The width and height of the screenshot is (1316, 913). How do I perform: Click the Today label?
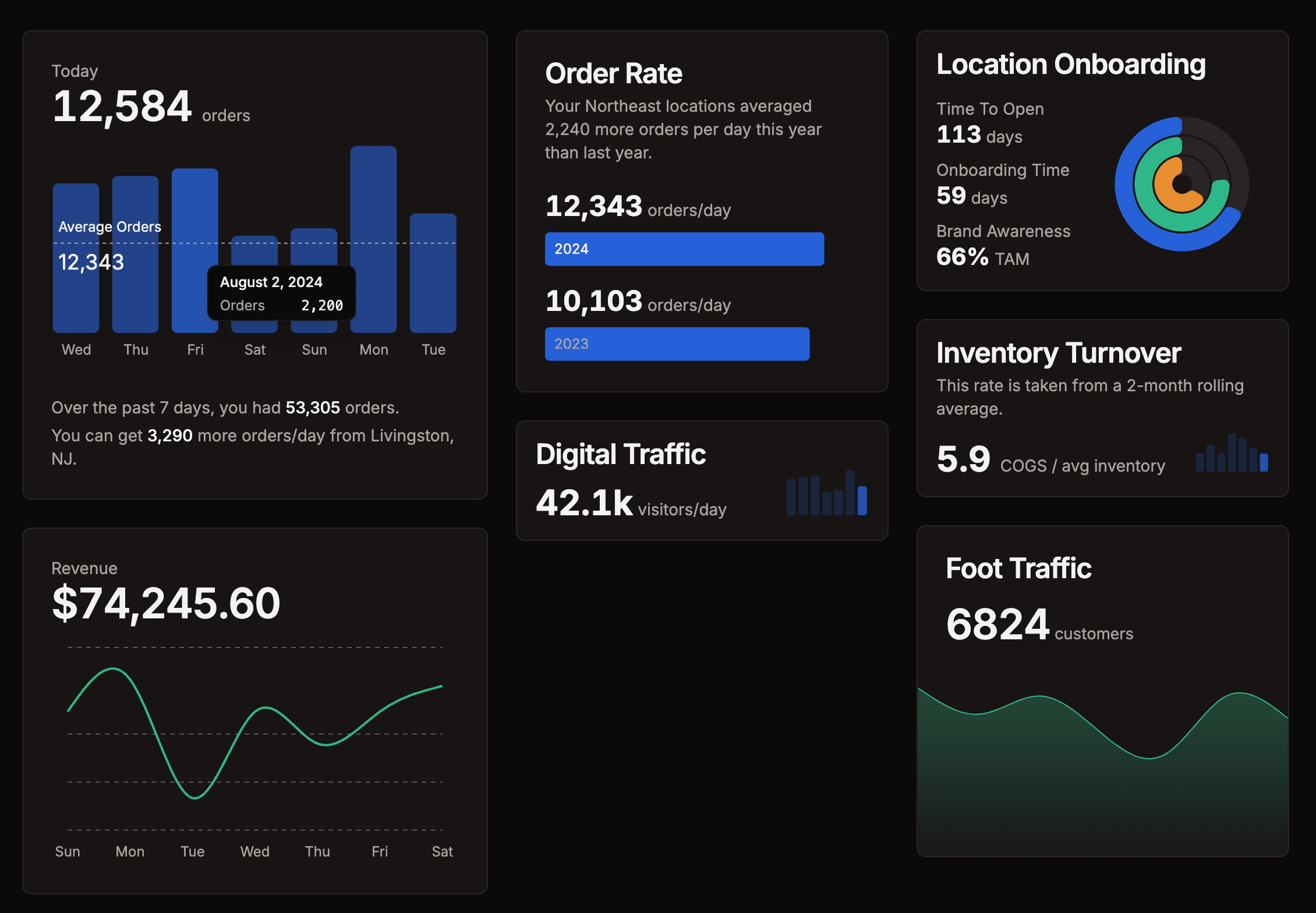tap(75, 71)
